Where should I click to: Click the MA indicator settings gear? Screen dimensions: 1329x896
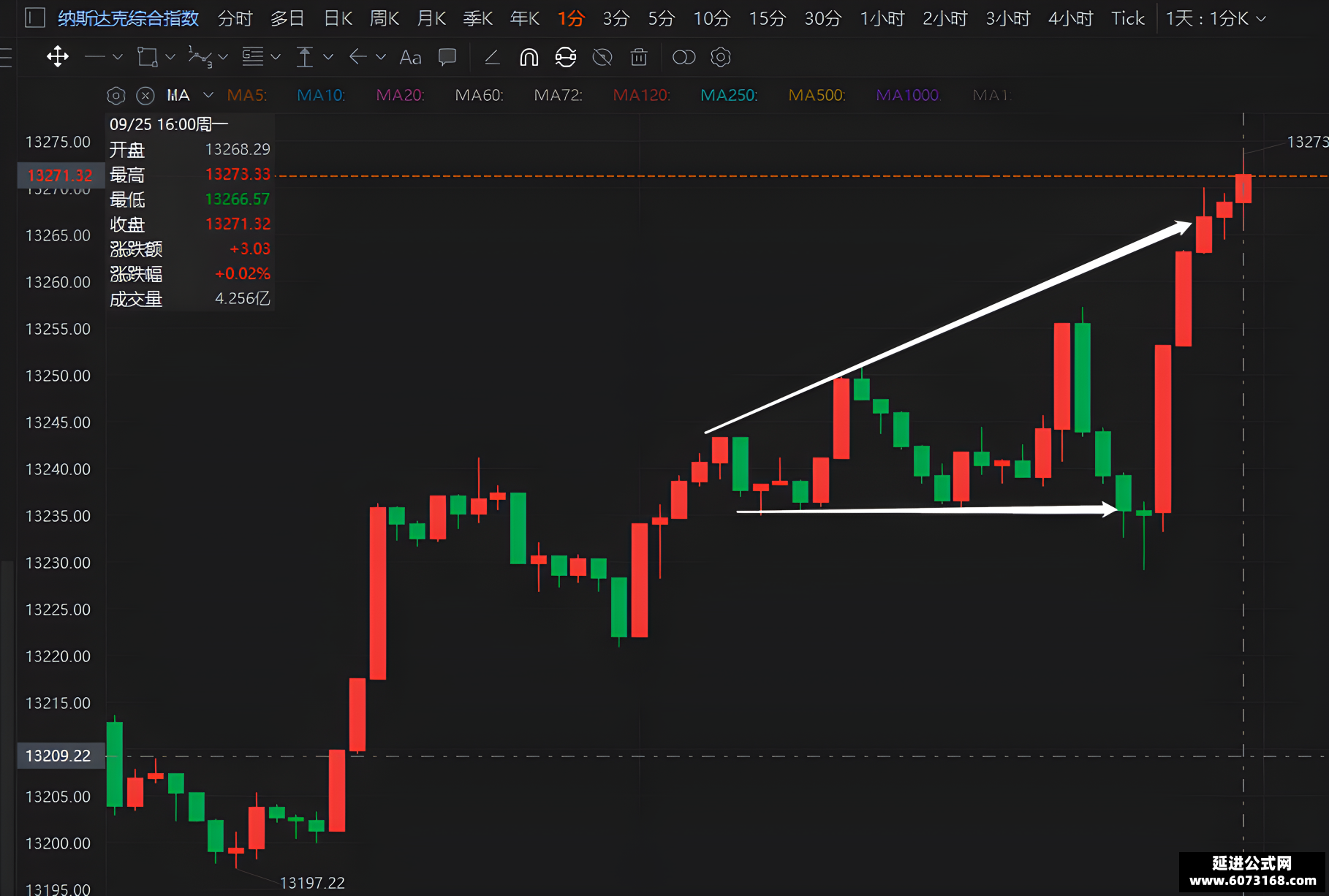[116, 96]
